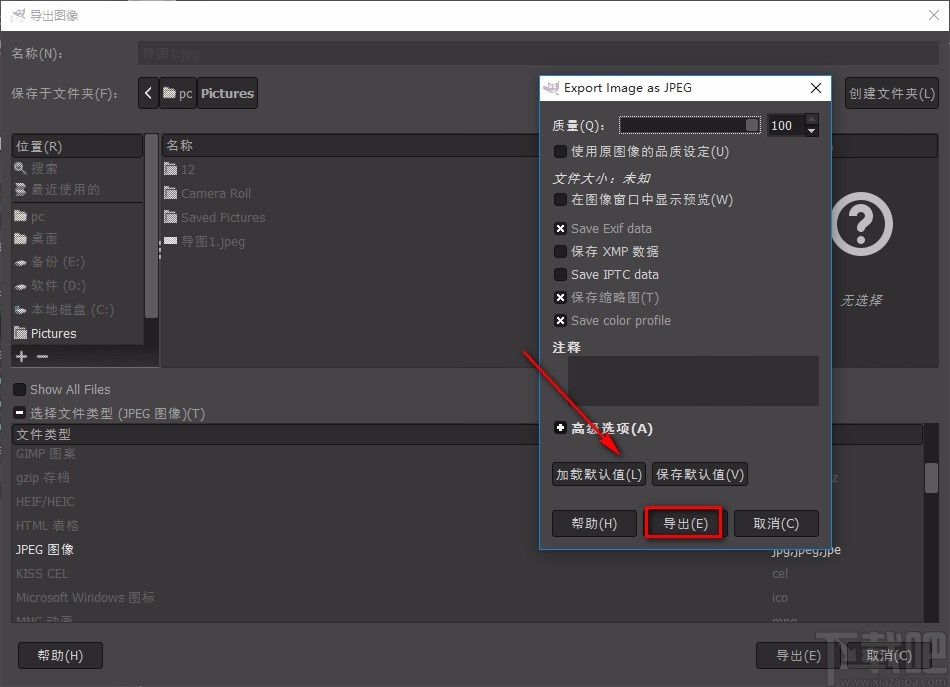Click the 文件类型 column header
The image size is (950, 687).
click(x=276, y=434)
